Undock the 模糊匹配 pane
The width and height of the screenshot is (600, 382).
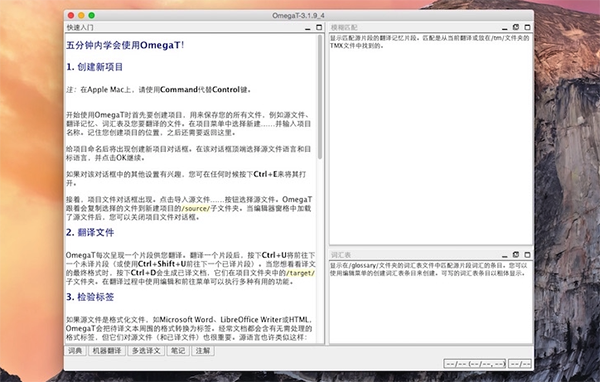[x=516, y=27]
